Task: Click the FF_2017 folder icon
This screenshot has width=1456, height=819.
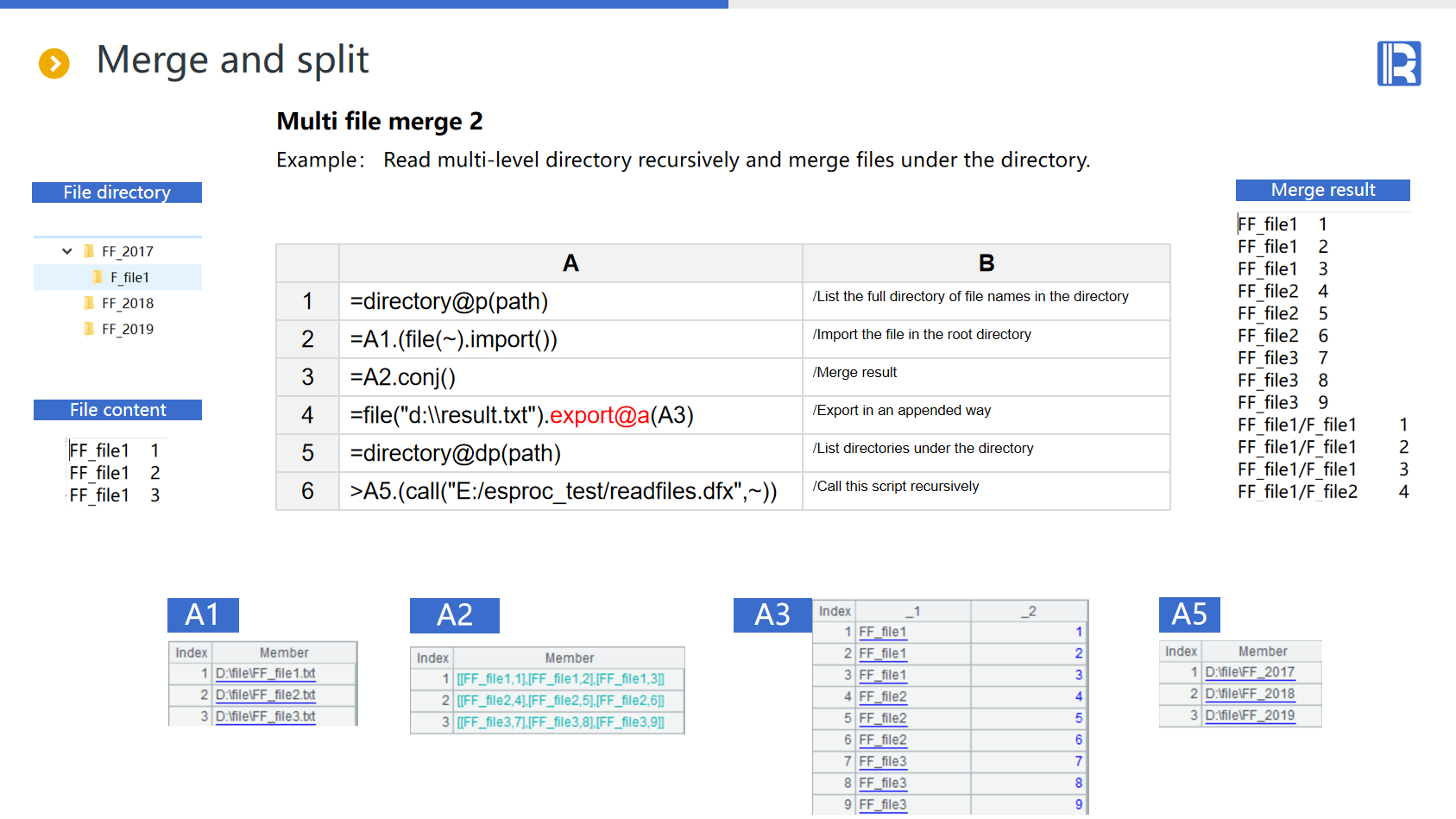Action: pos(89,251)
